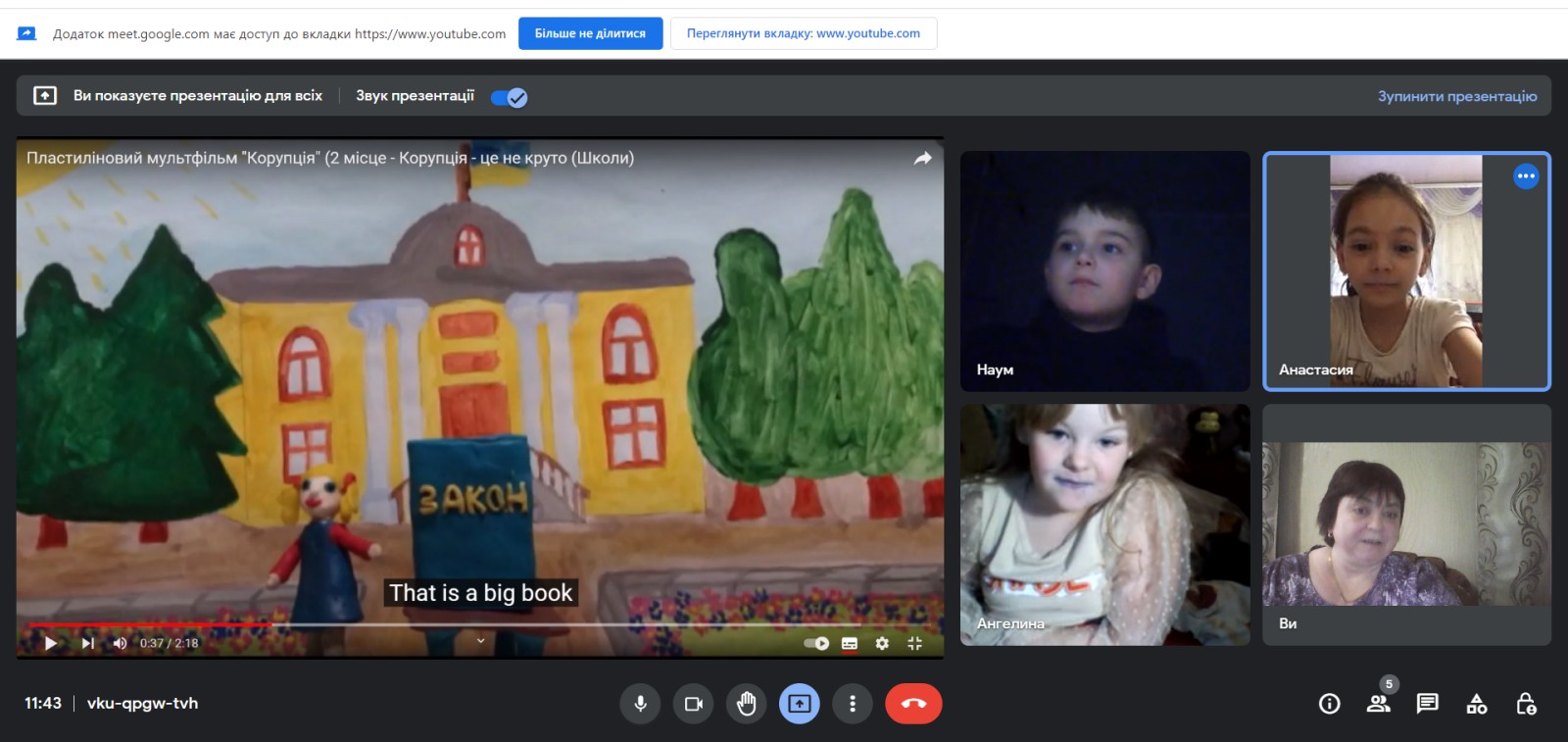Toggle YouTube subtitles button
Viewport: 1568px width, 742px height.
[850, 643]
